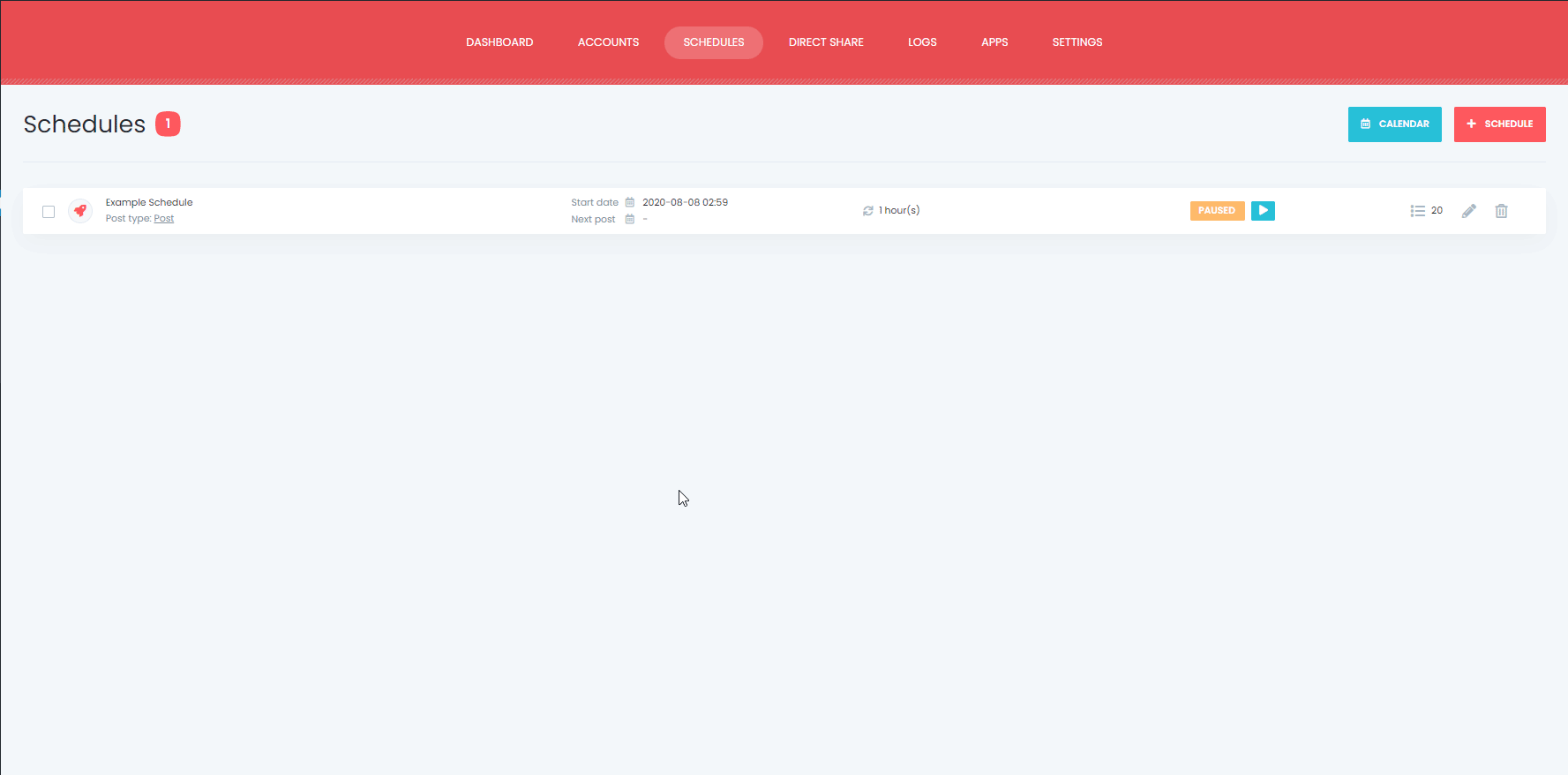Click the 1 hour(s) interval text
Image resolution: width=1568 pixels, height=775 pixels.
(899, 210)
